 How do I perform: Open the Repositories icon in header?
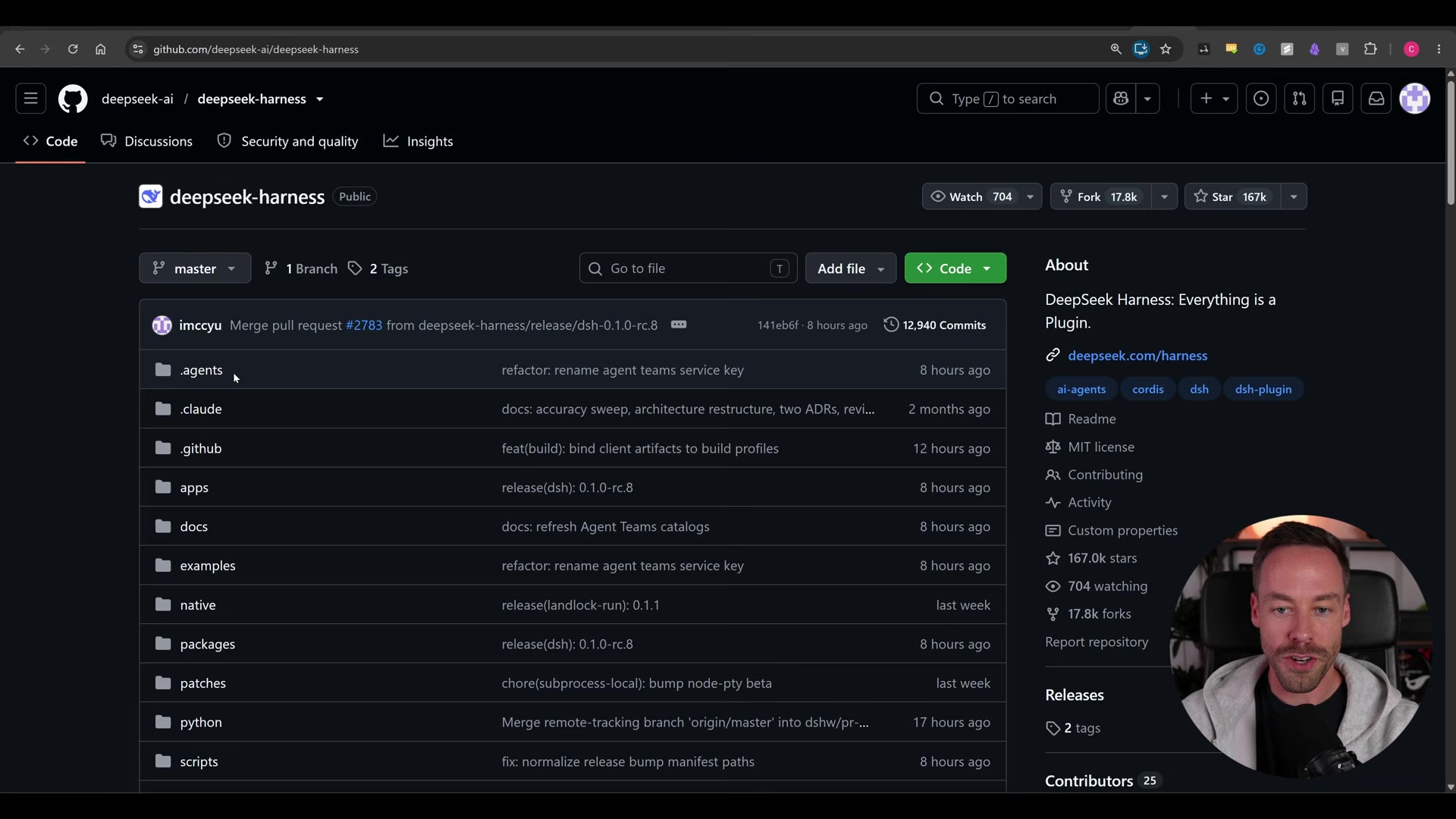click(1338, 99)
